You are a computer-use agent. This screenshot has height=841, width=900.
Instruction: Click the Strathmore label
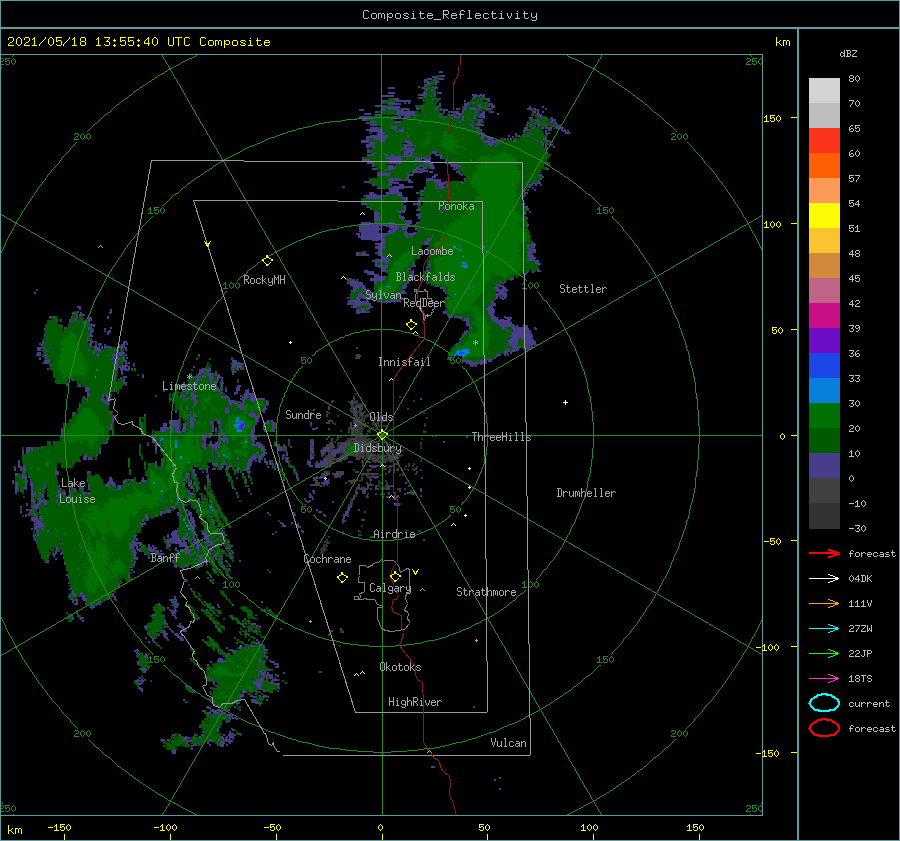(486, 592)
